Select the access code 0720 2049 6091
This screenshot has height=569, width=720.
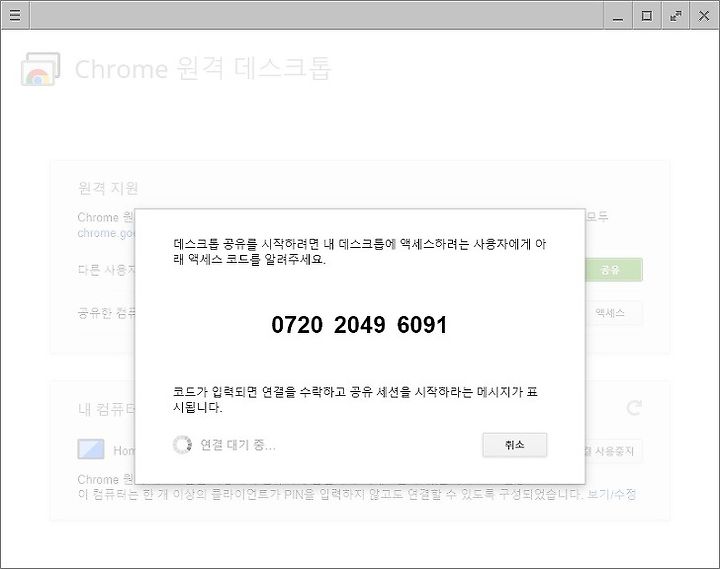tap(359, 325)
